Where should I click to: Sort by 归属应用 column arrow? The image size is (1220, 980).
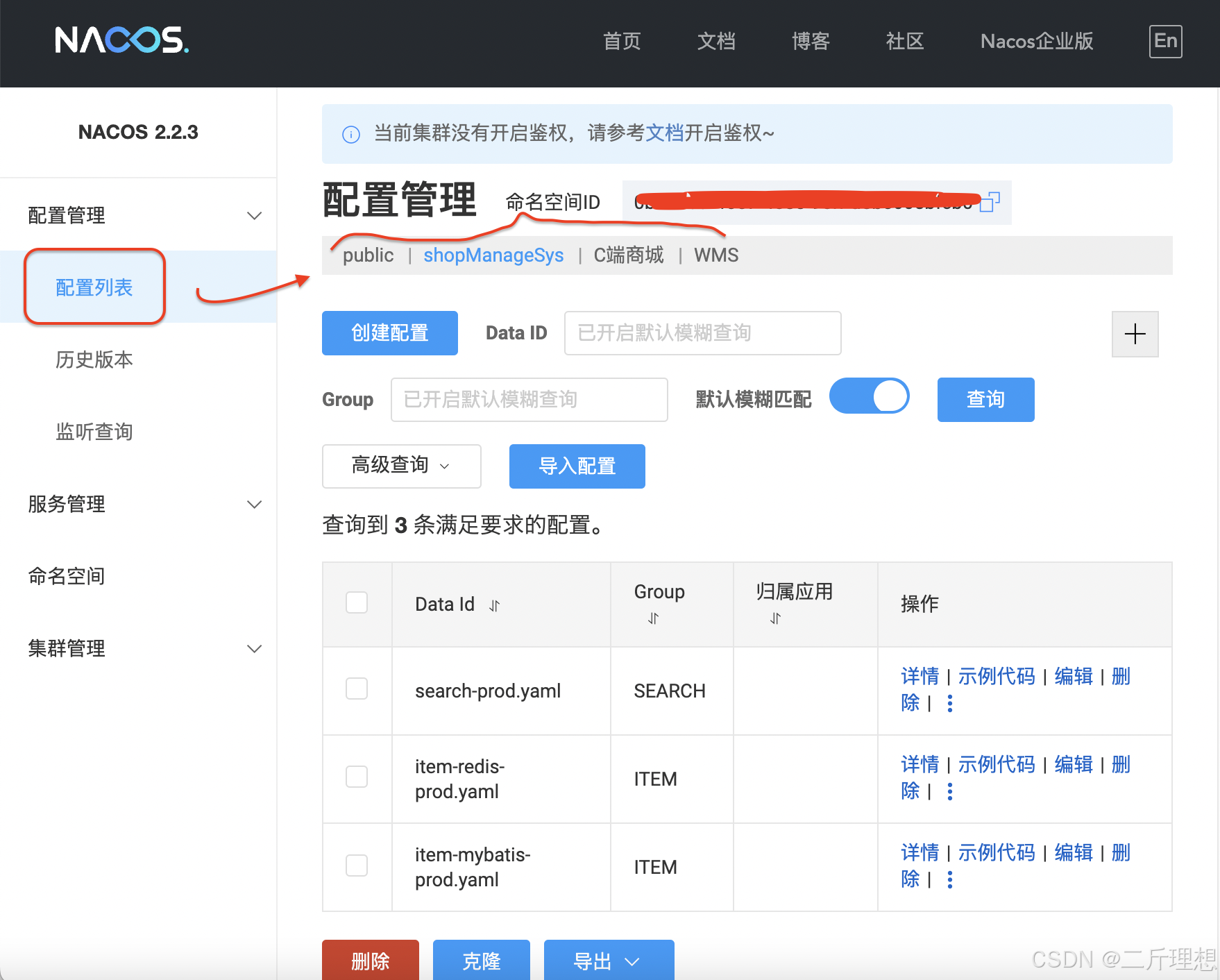tap(775, 618)
